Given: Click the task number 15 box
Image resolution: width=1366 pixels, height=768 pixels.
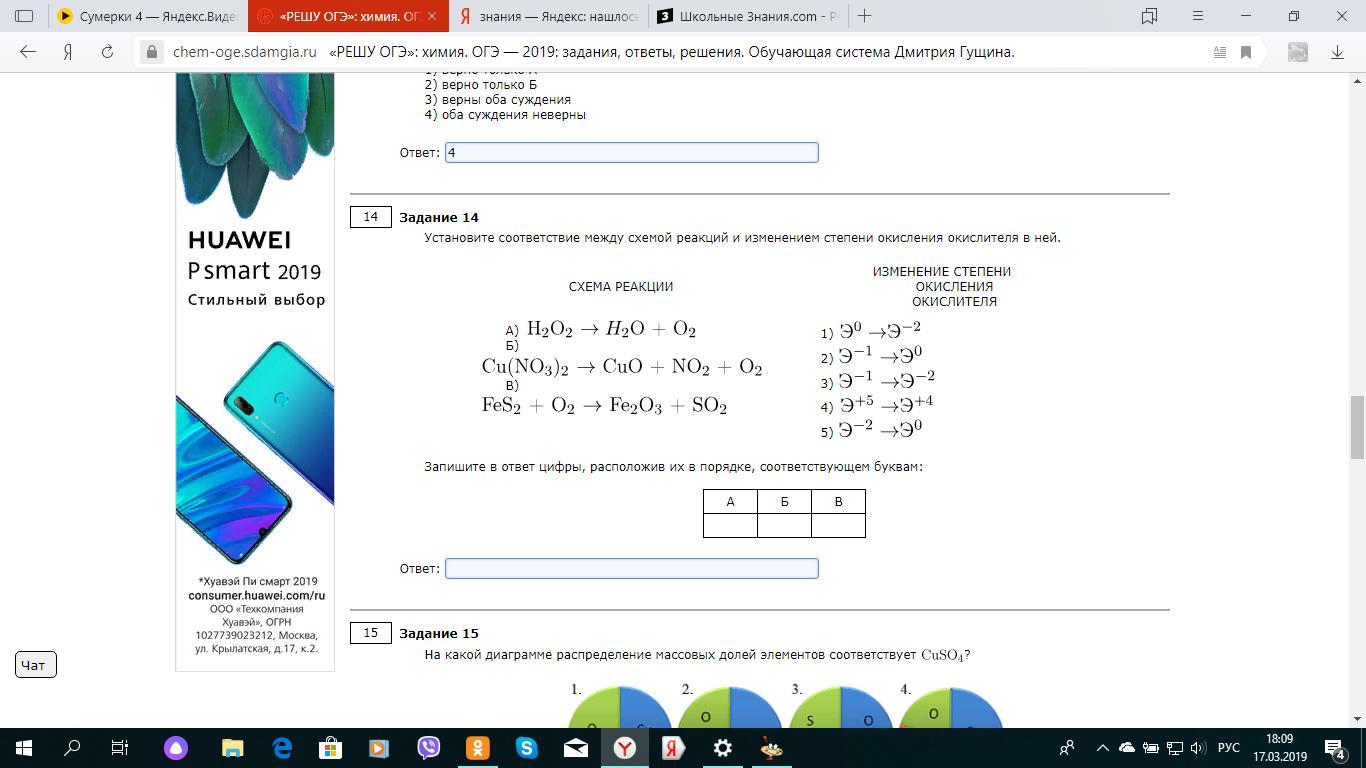Looking at the screenshot, I should pos(370,633).
